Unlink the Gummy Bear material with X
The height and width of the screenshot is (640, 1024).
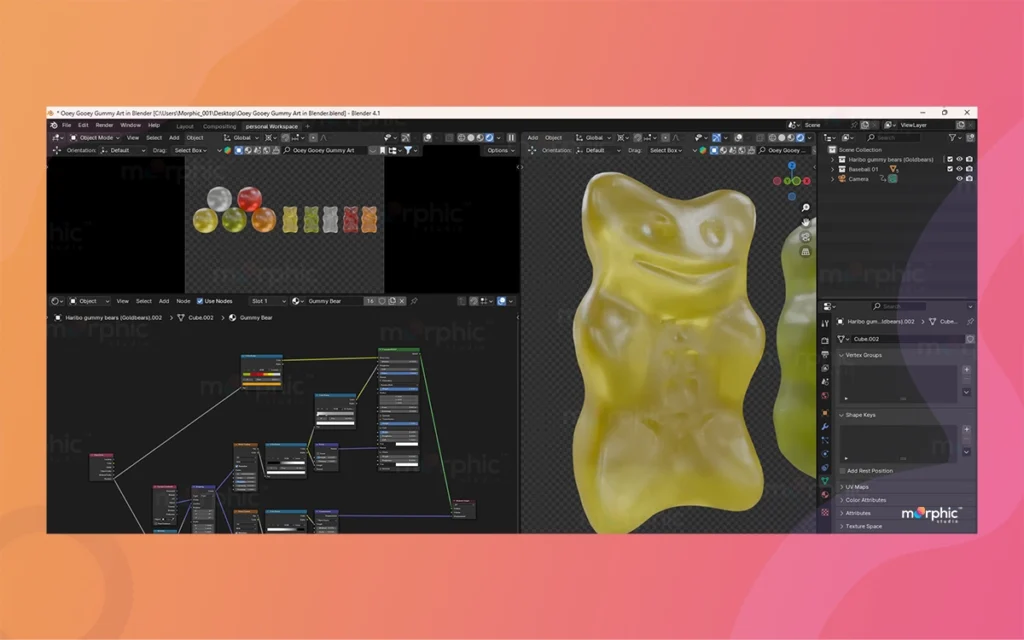(403, 301)
